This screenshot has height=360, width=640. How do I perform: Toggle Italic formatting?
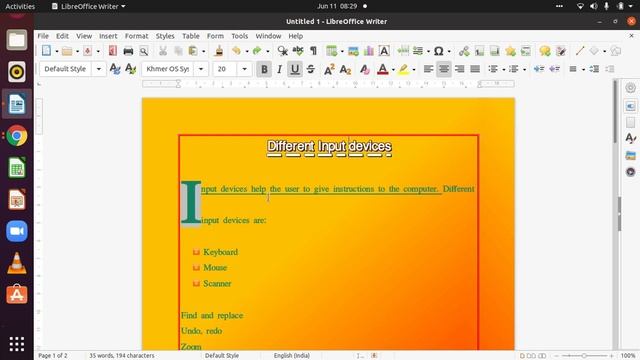[x=280, y=69]
